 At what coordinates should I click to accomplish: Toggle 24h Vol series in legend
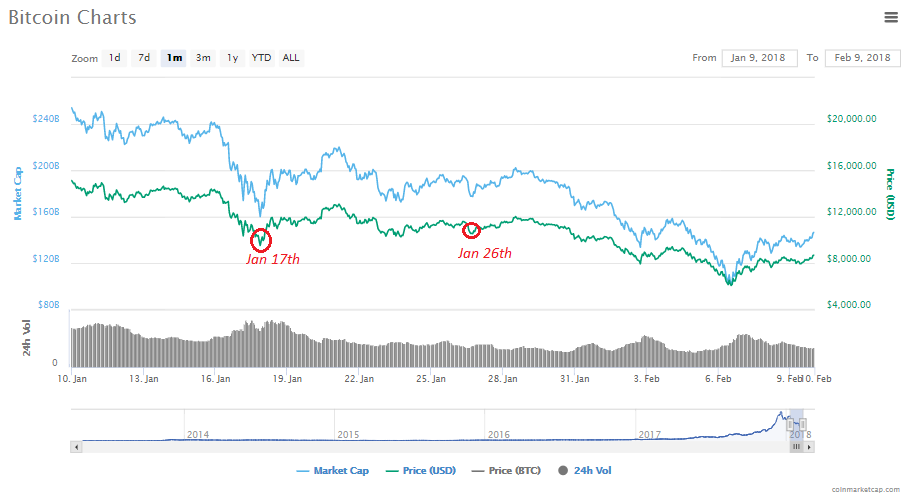pos(585,470)
